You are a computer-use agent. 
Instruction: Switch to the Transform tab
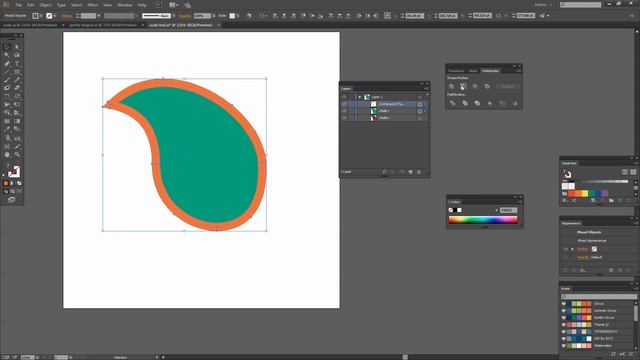456,71
